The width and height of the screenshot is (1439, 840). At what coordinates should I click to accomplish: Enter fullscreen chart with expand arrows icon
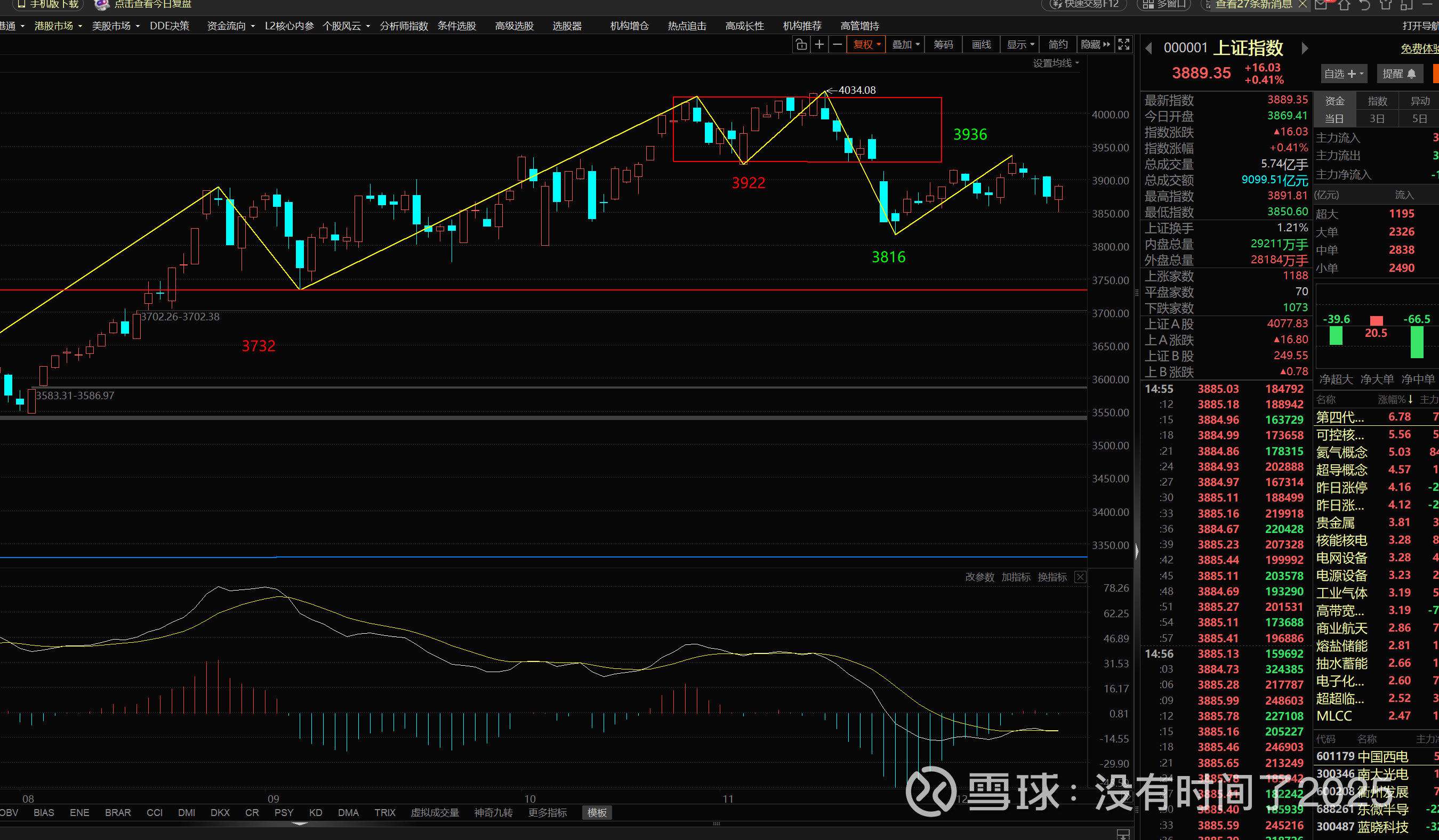coord(1123,45)
